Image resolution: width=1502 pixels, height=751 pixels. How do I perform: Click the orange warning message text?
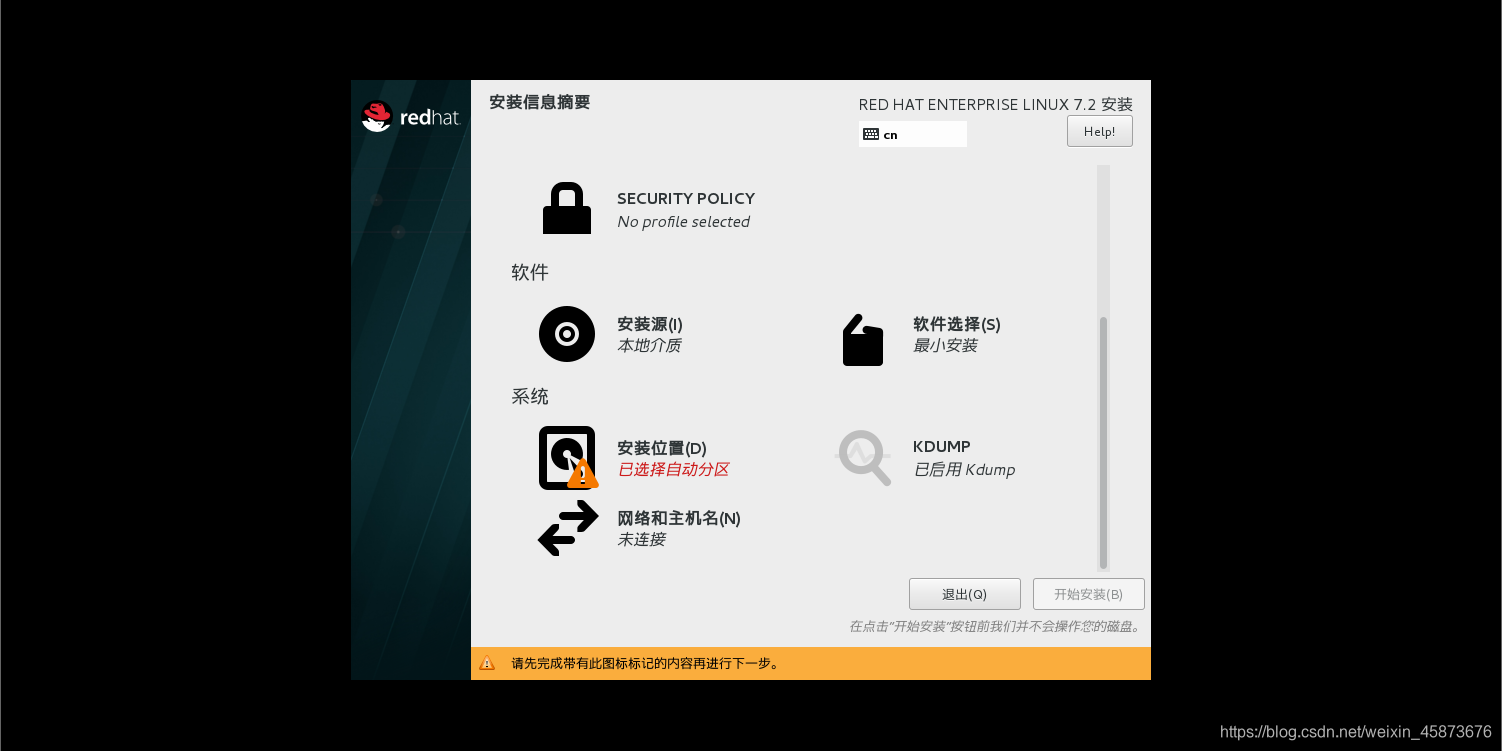pyautogui.click(x=645, y=663)
